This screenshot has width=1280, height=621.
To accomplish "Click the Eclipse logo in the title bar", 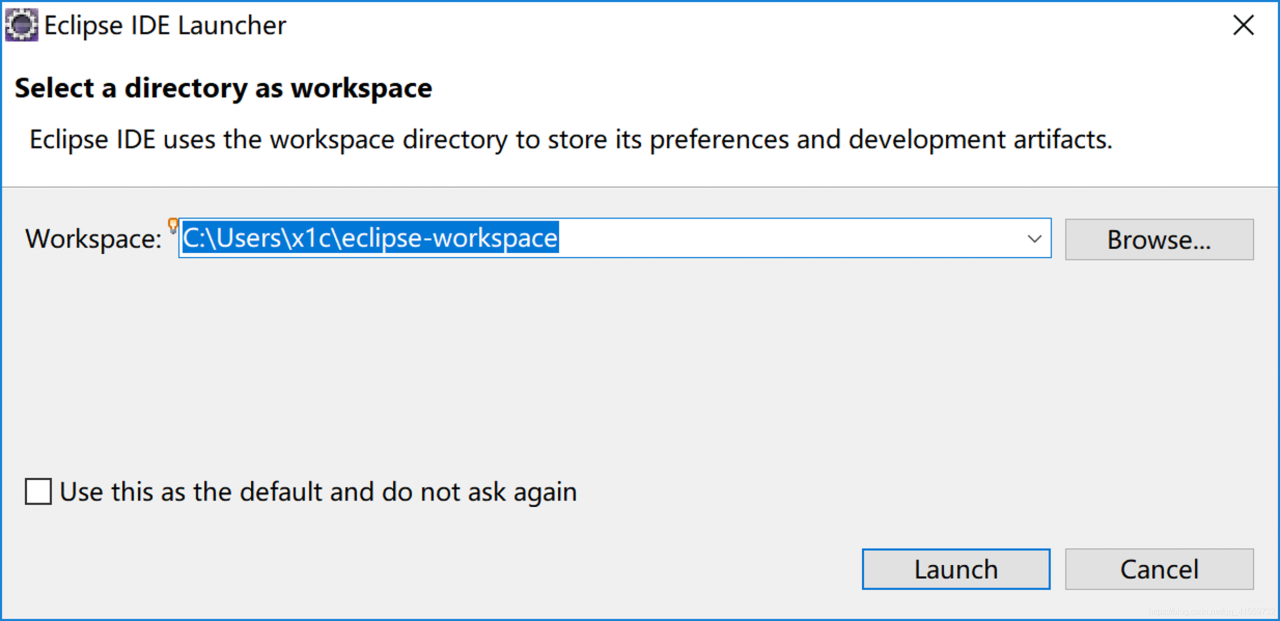I will [22, 26].
